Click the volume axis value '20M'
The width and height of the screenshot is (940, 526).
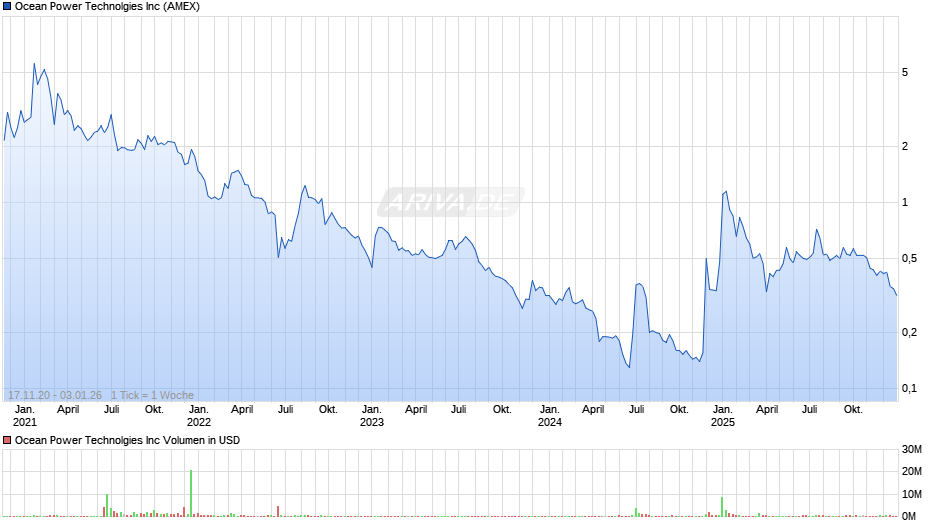click(x=912, y=471)
